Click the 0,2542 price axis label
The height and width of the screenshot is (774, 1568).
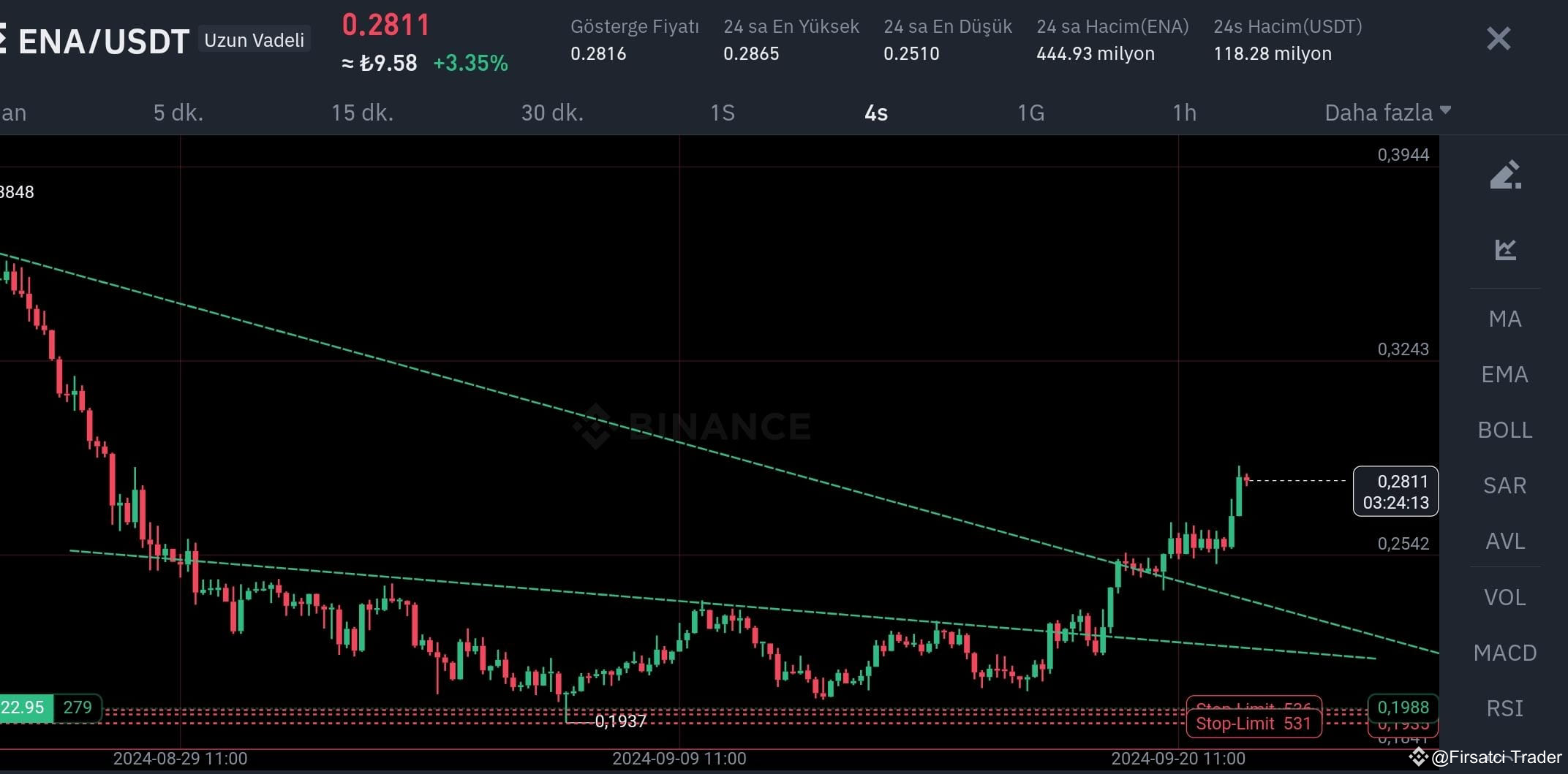pos(1403,543)
